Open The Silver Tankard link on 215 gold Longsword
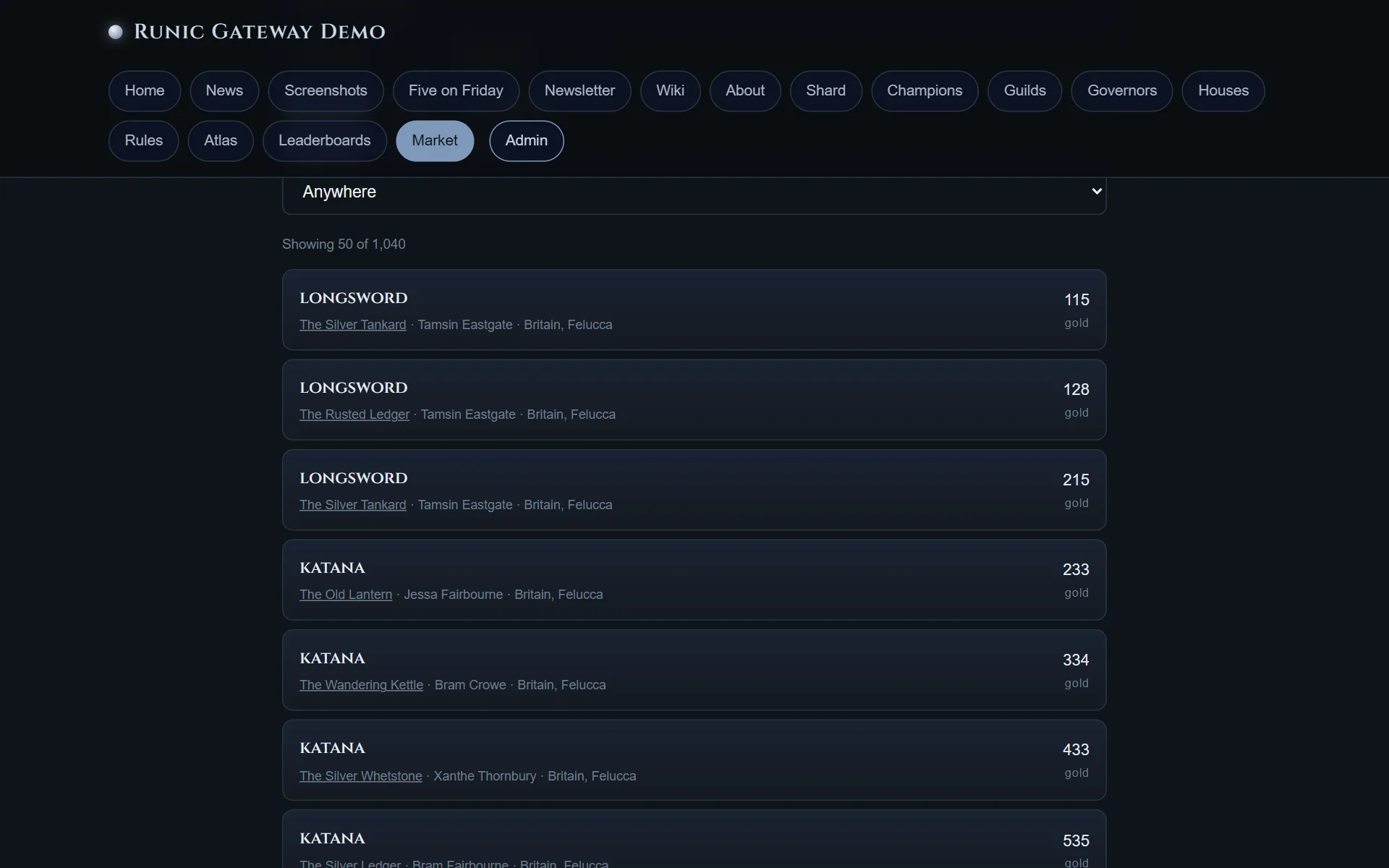1389x868 pixels. coord(353,505)
